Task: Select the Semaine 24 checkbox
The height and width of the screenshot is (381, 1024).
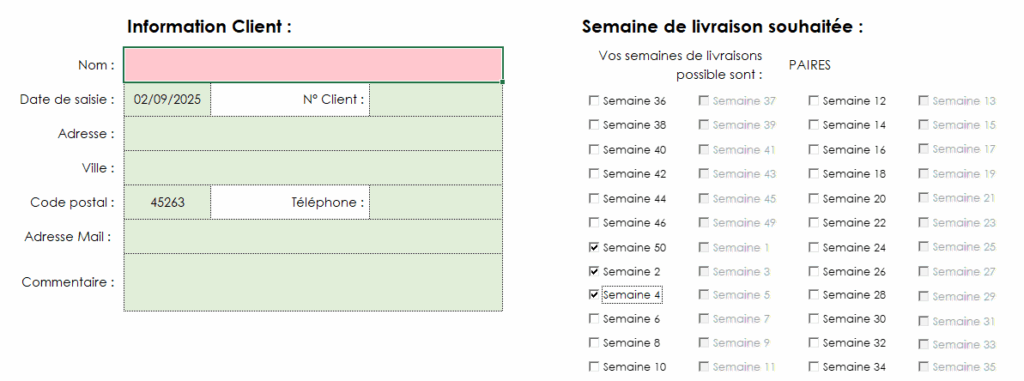Action: [x=813, y=247]
